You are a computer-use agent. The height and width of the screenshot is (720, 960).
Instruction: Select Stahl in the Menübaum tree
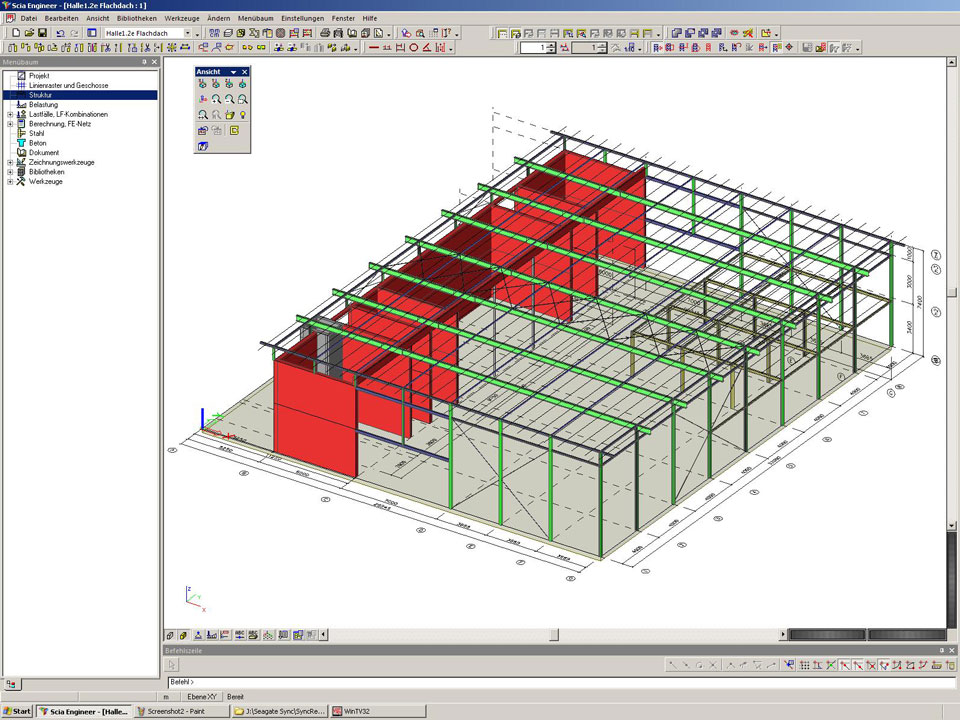click(36, 133)
